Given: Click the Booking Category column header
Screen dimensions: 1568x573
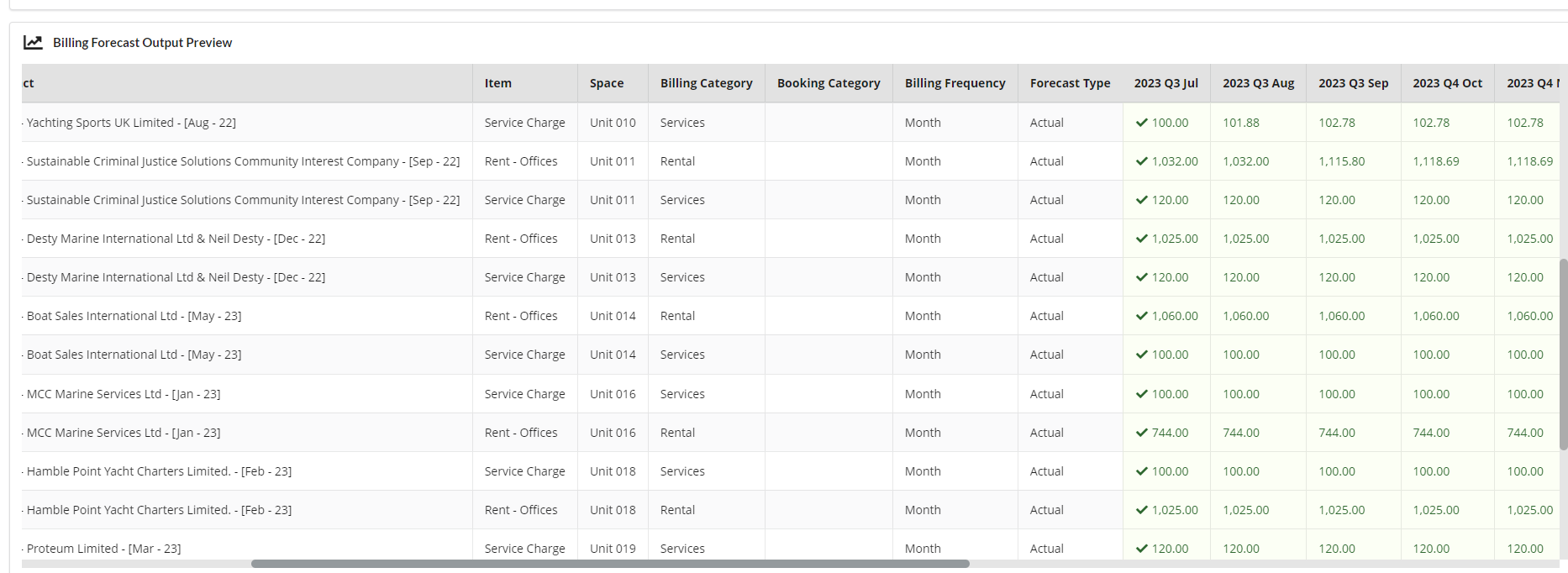Looking at the screenshot, I should pos(829,83).
